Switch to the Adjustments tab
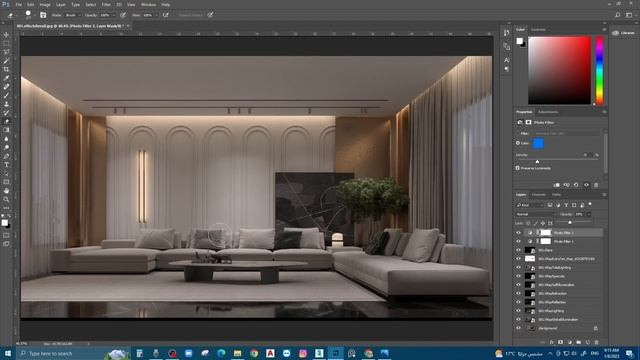Viewport: 640px width, 360px height. [x=548, y=112]
